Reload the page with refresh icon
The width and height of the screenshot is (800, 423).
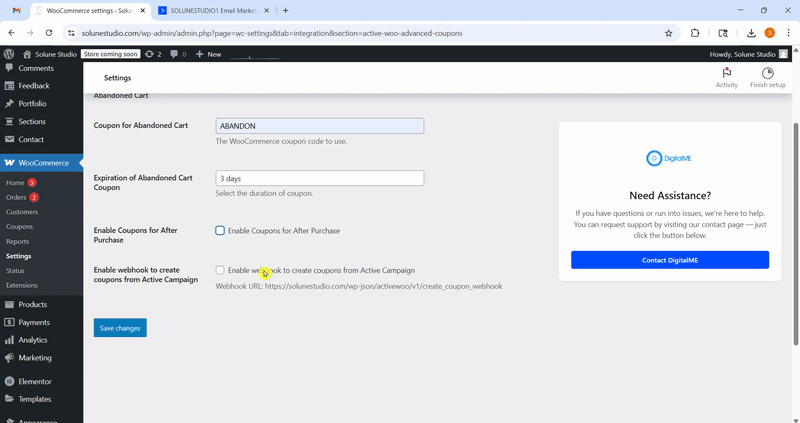tap(49, 33)
